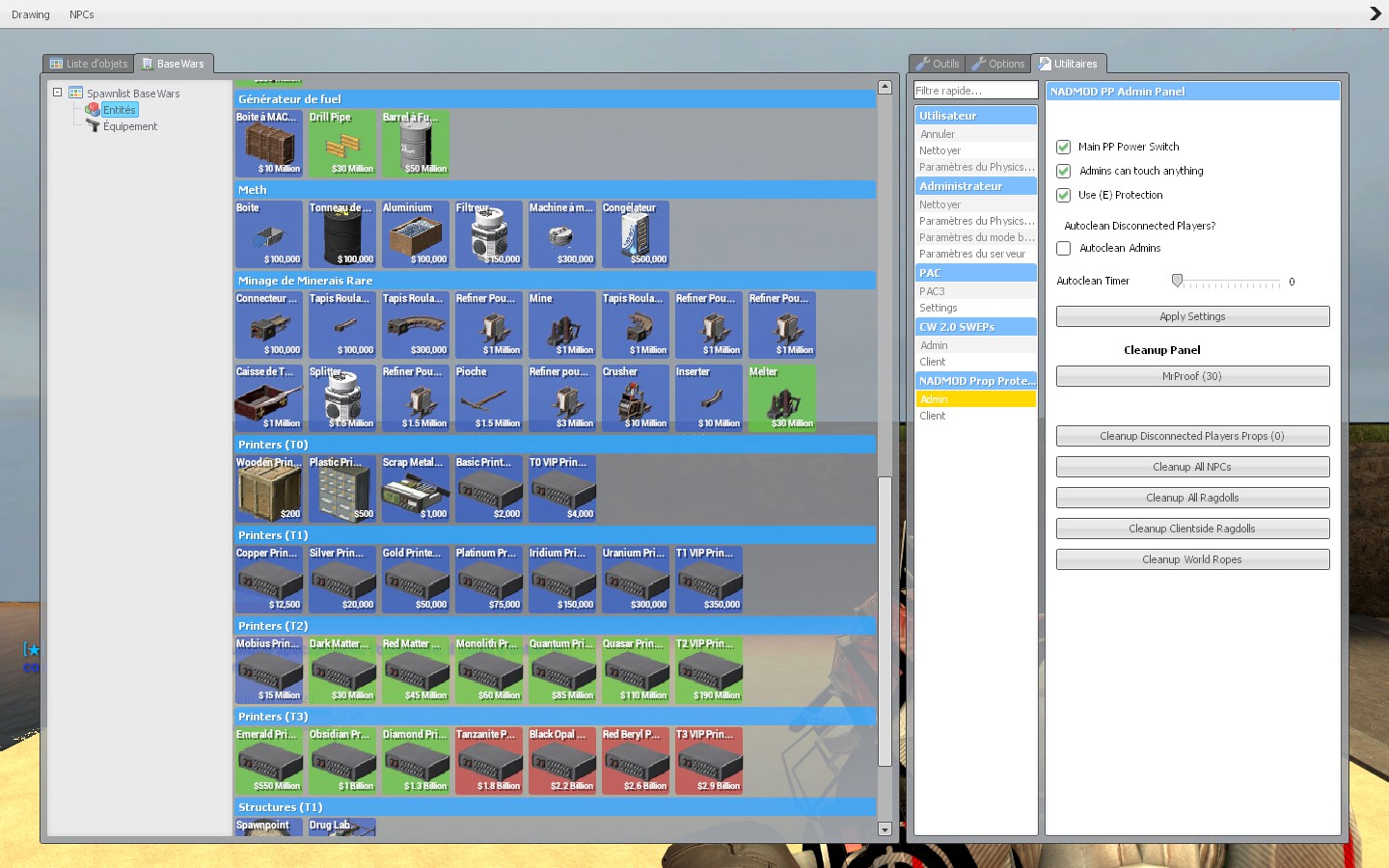
Task: Click Cleanup All NPCs button
Action: point(1192,467)
